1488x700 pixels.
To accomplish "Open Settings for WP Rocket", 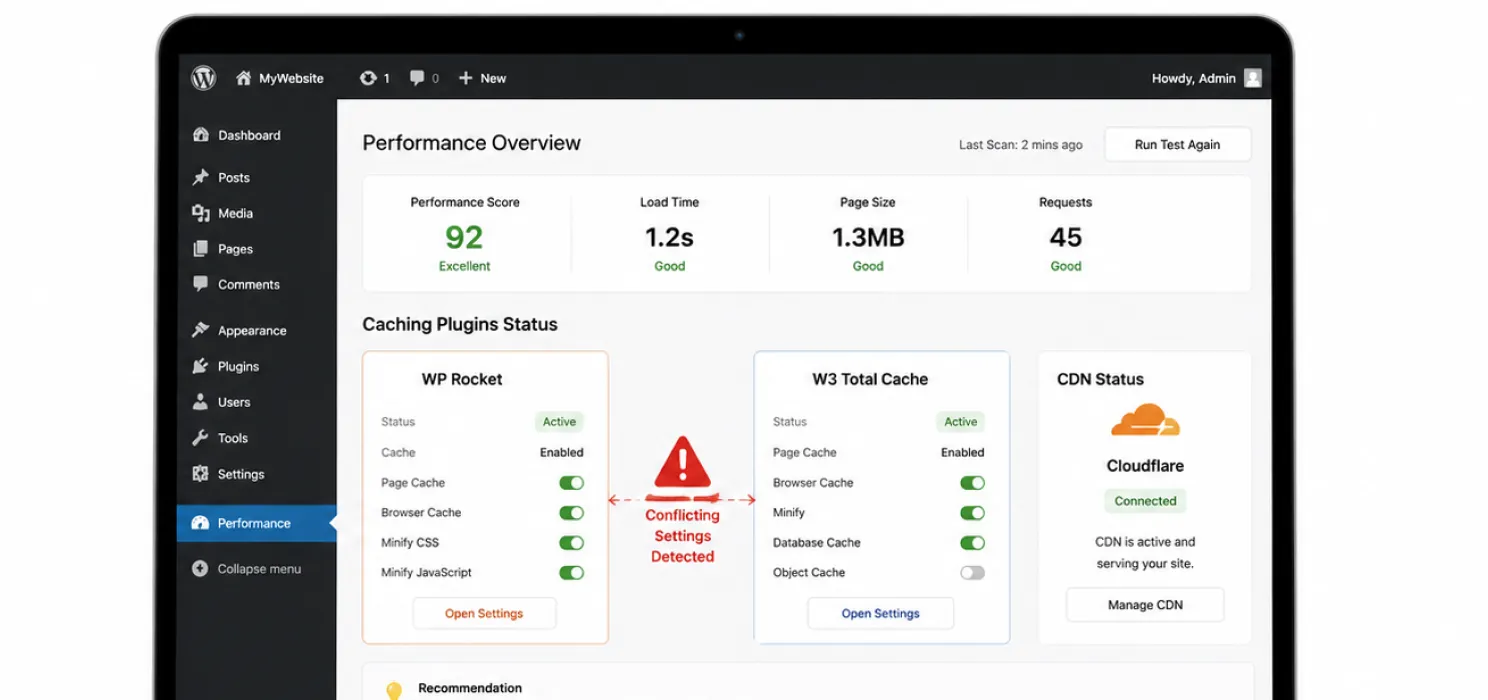I will click(x=484, y=613).
